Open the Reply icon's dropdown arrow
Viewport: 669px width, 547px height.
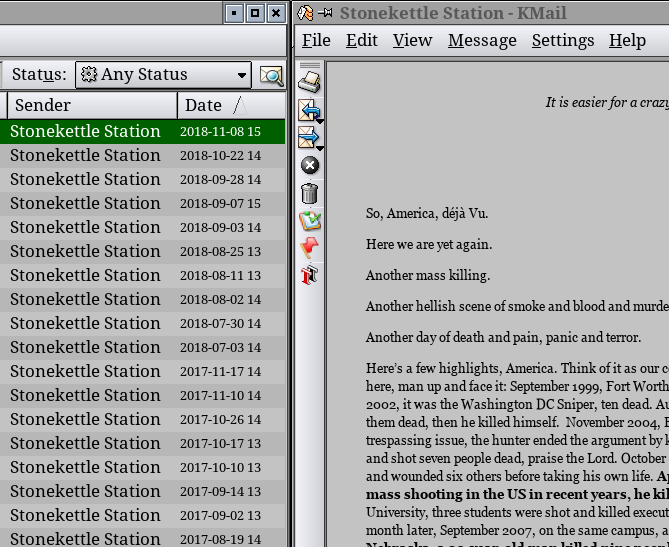(x=320, y=122)
